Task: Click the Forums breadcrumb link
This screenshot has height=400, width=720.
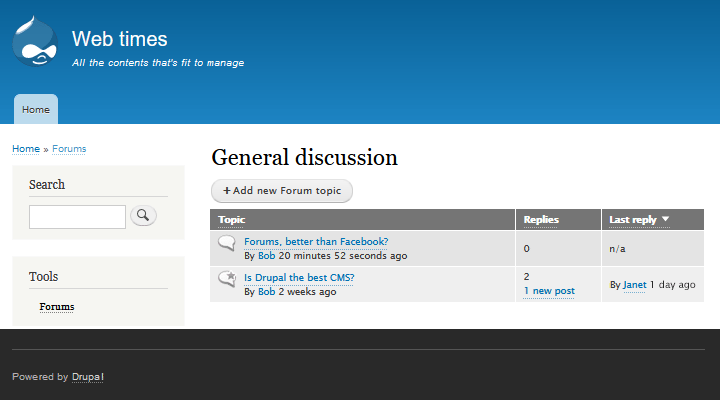Action: point(69,149)
